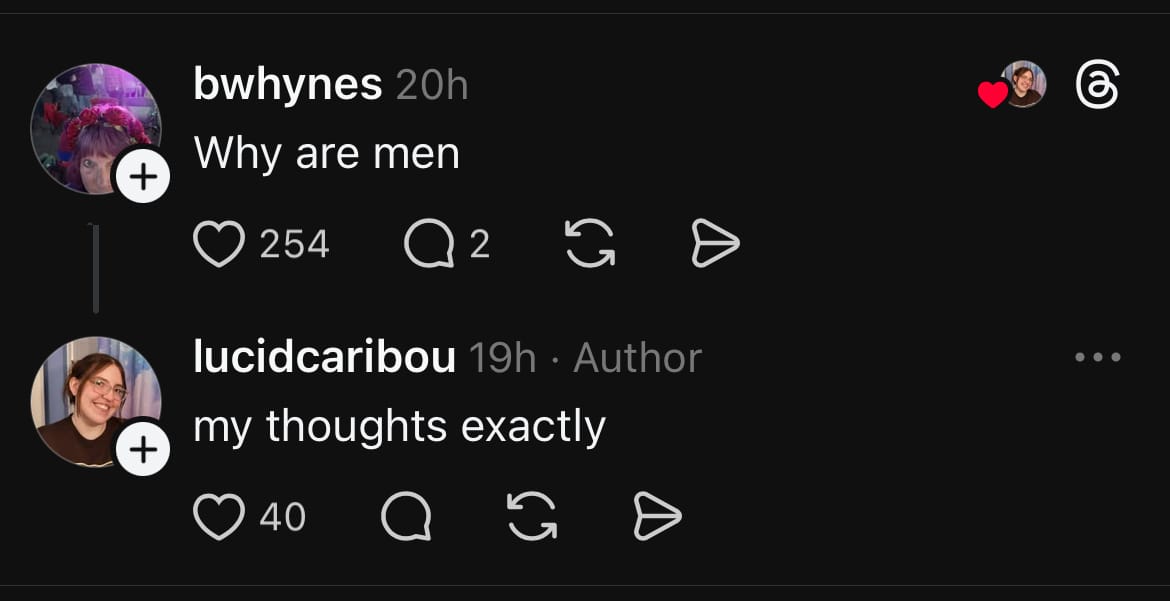Open the 20h timestamp on bwhynes post
1170x601 pixels.
432,85
